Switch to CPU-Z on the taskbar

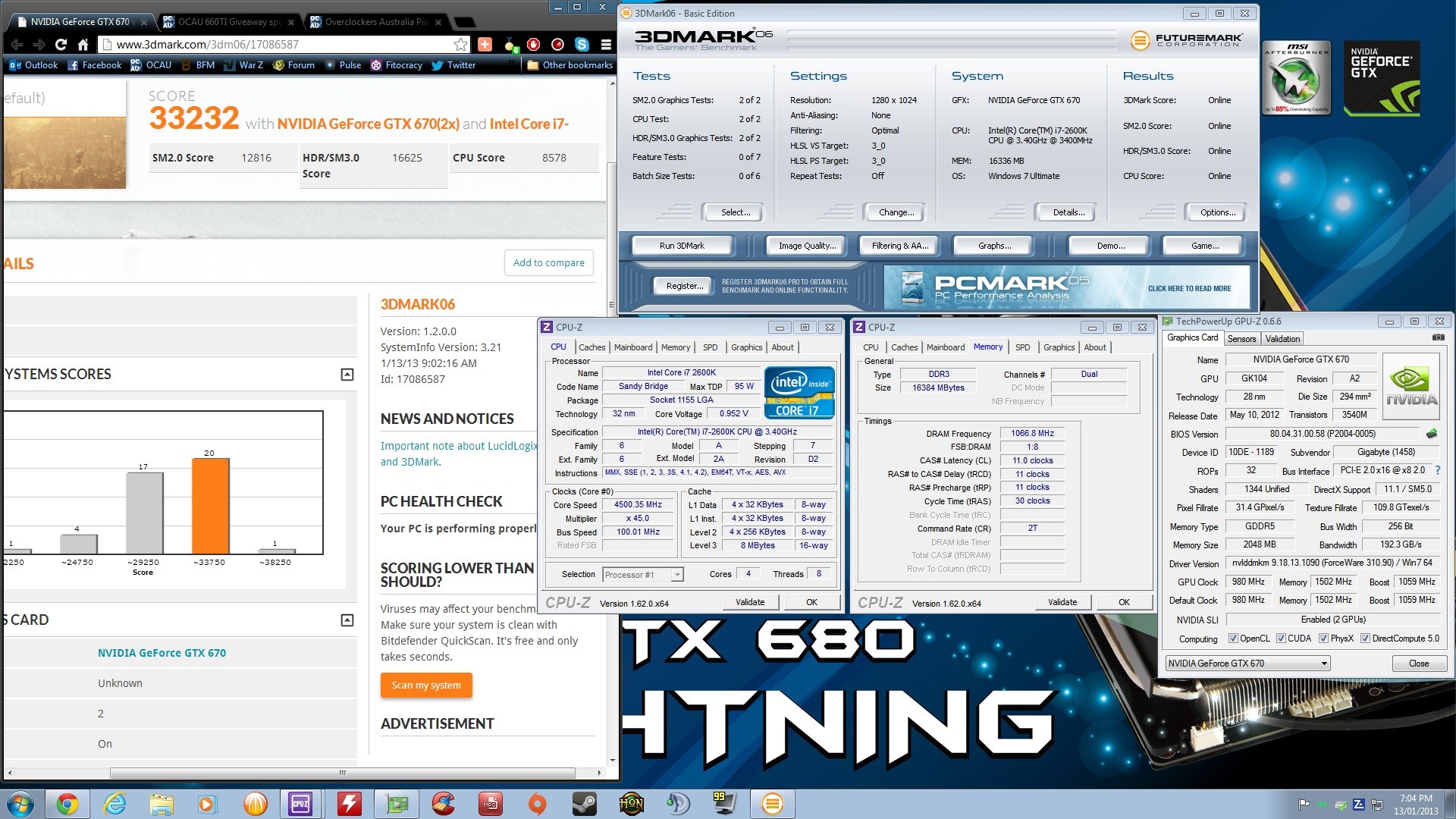click(300, 804)
